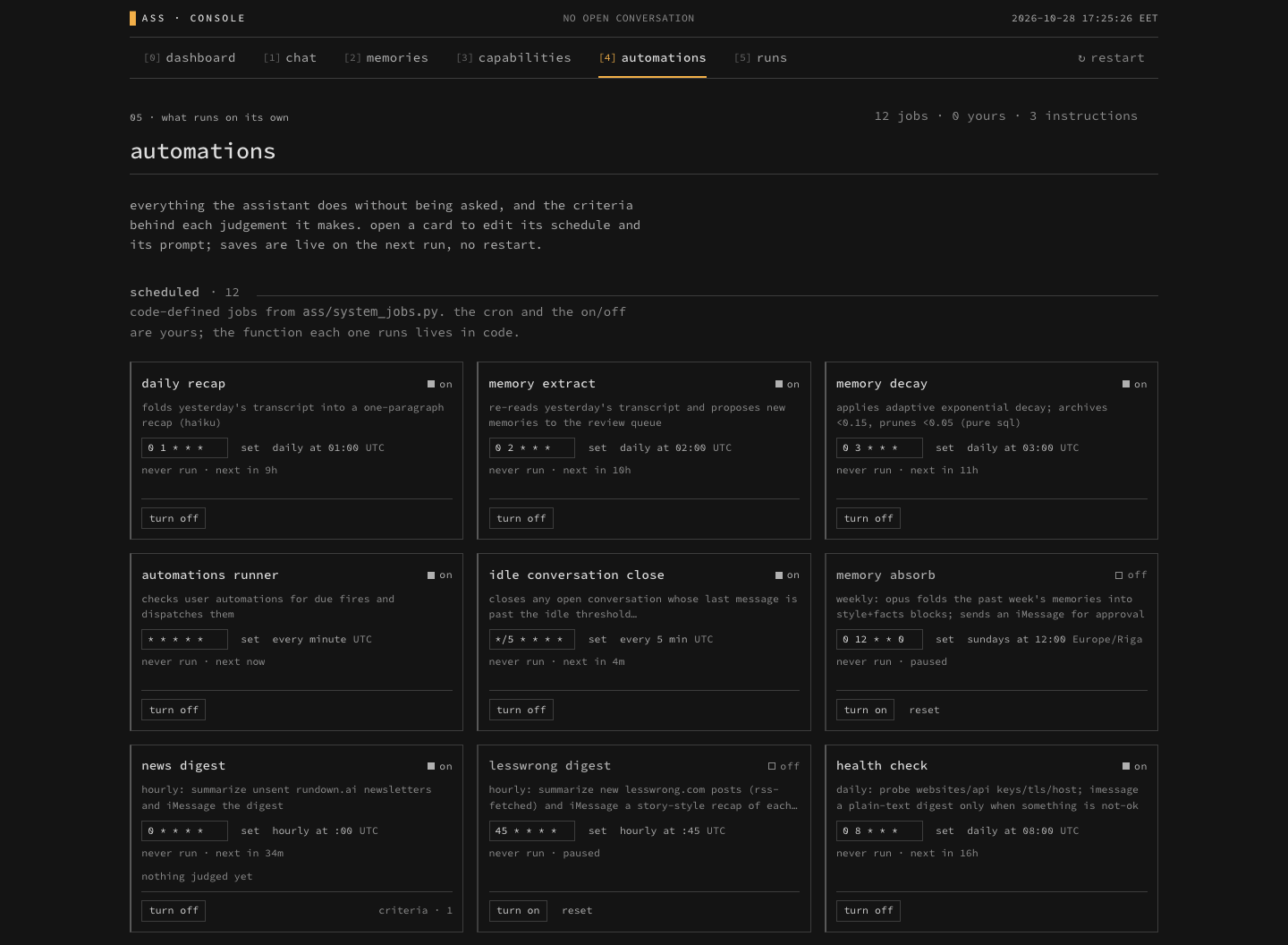This screenshot has height=945, width=1288.
Task: Toggle the lesswrong digest off indicator
Action: 784,767
